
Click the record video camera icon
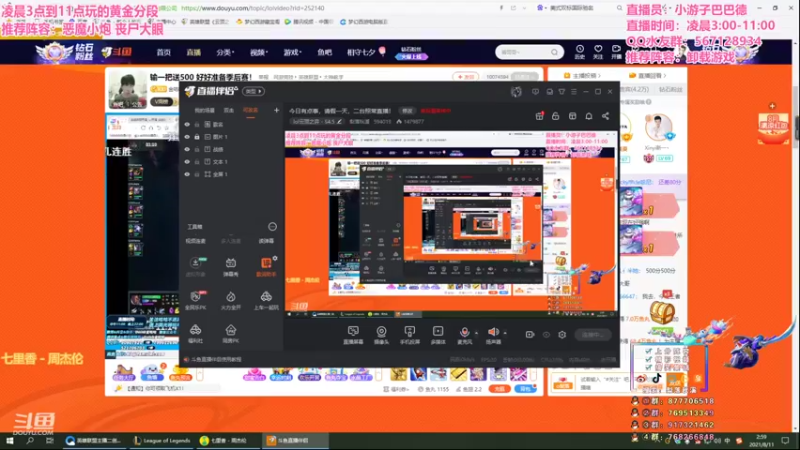[x=530, y=335]
